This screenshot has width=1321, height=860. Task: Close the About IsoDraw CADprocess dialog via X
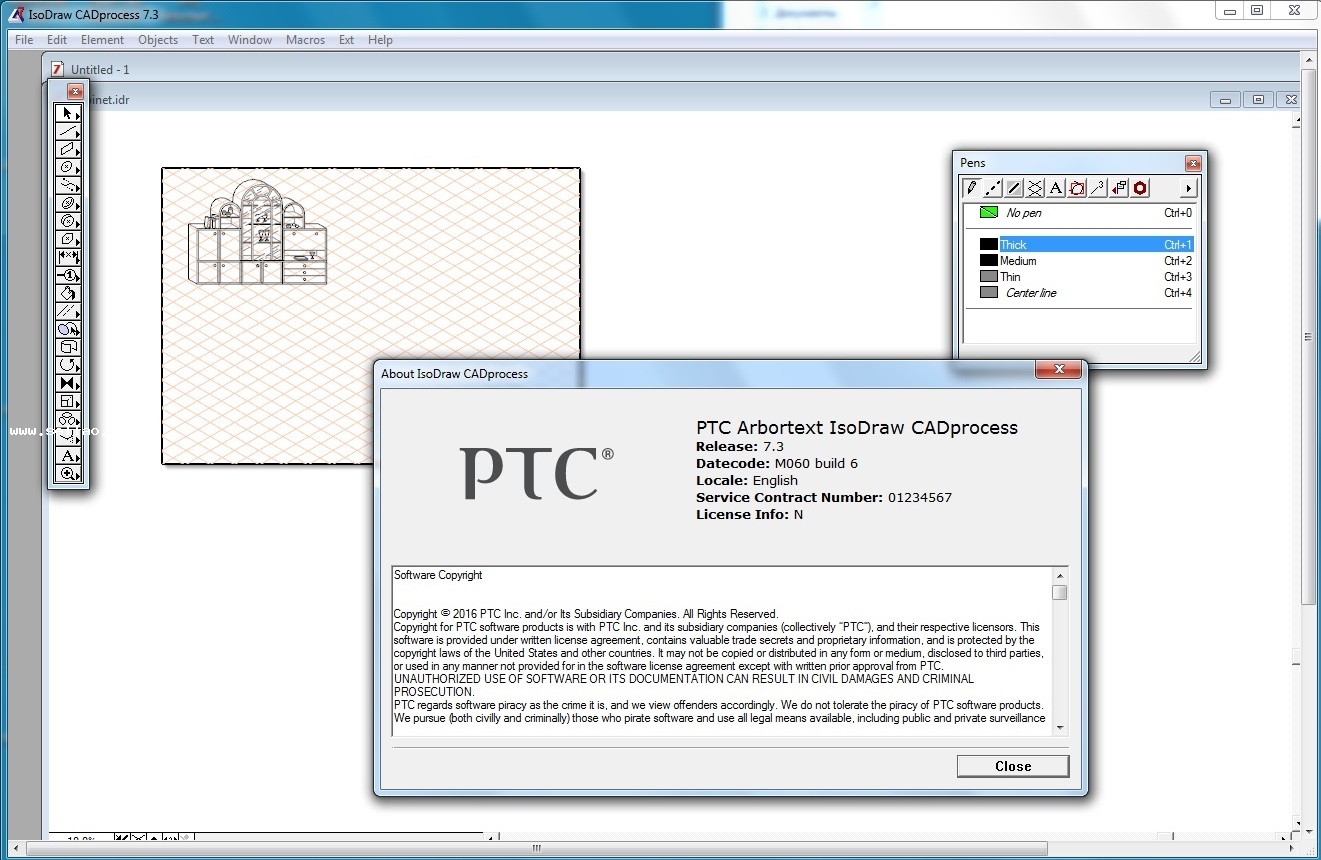click(x=1058, y=371)
